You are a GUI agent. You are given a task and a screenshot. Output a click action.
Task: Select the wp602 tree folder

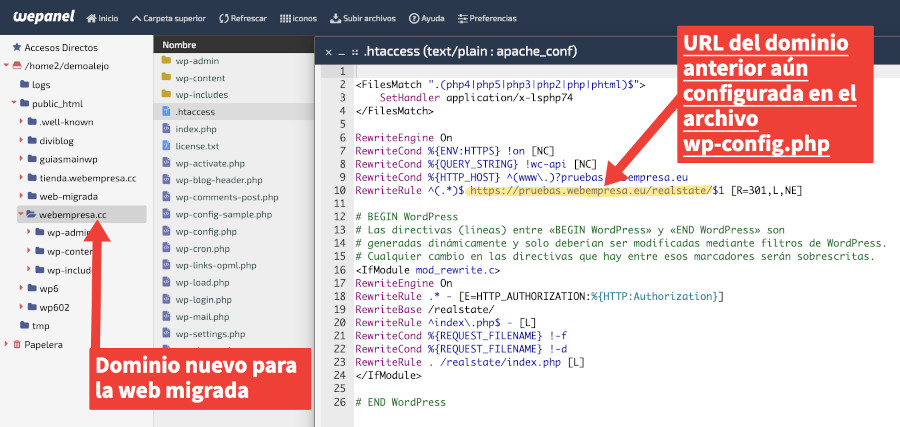(48, 307)
